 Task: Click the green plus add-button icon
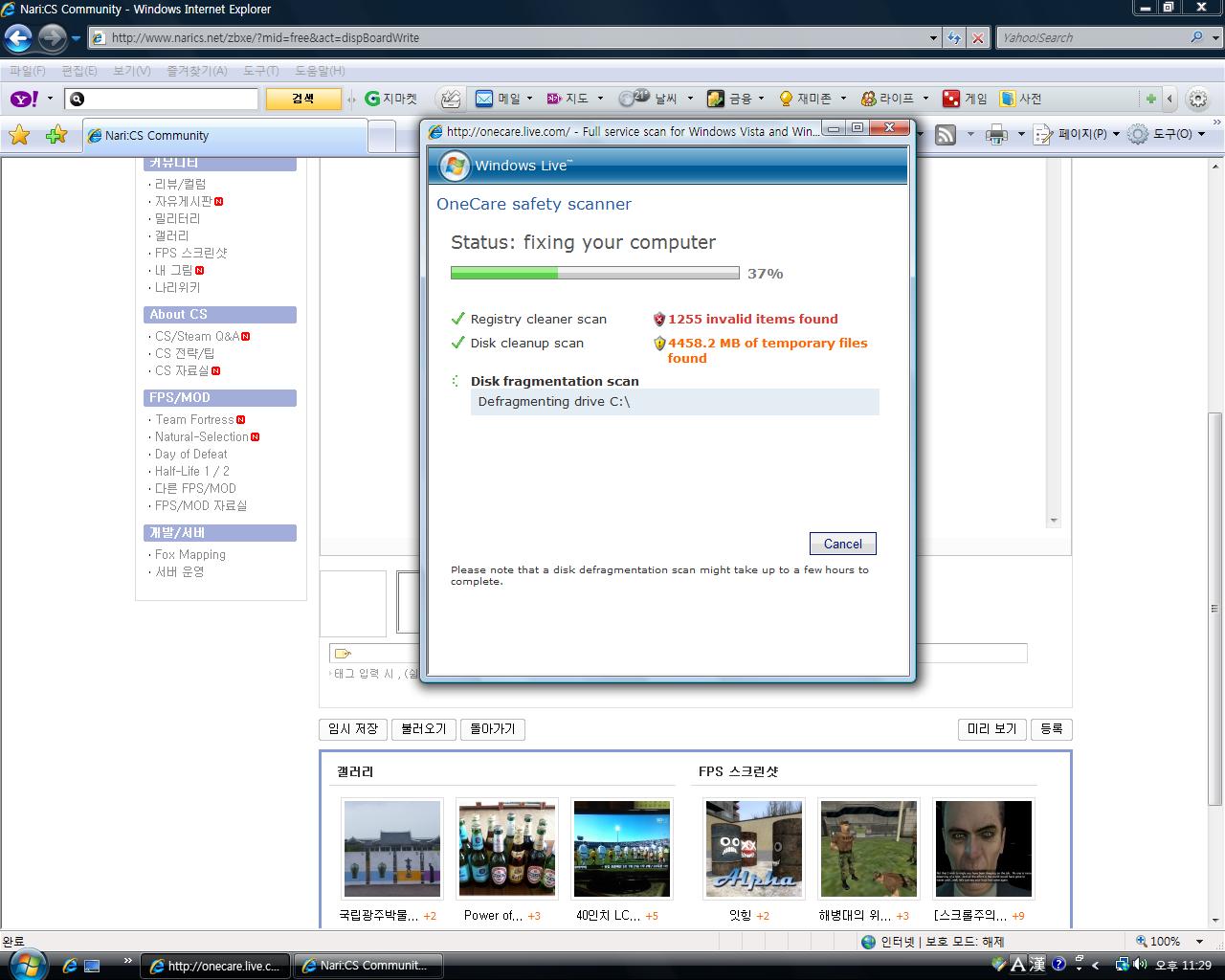(x=1150, y=99)
